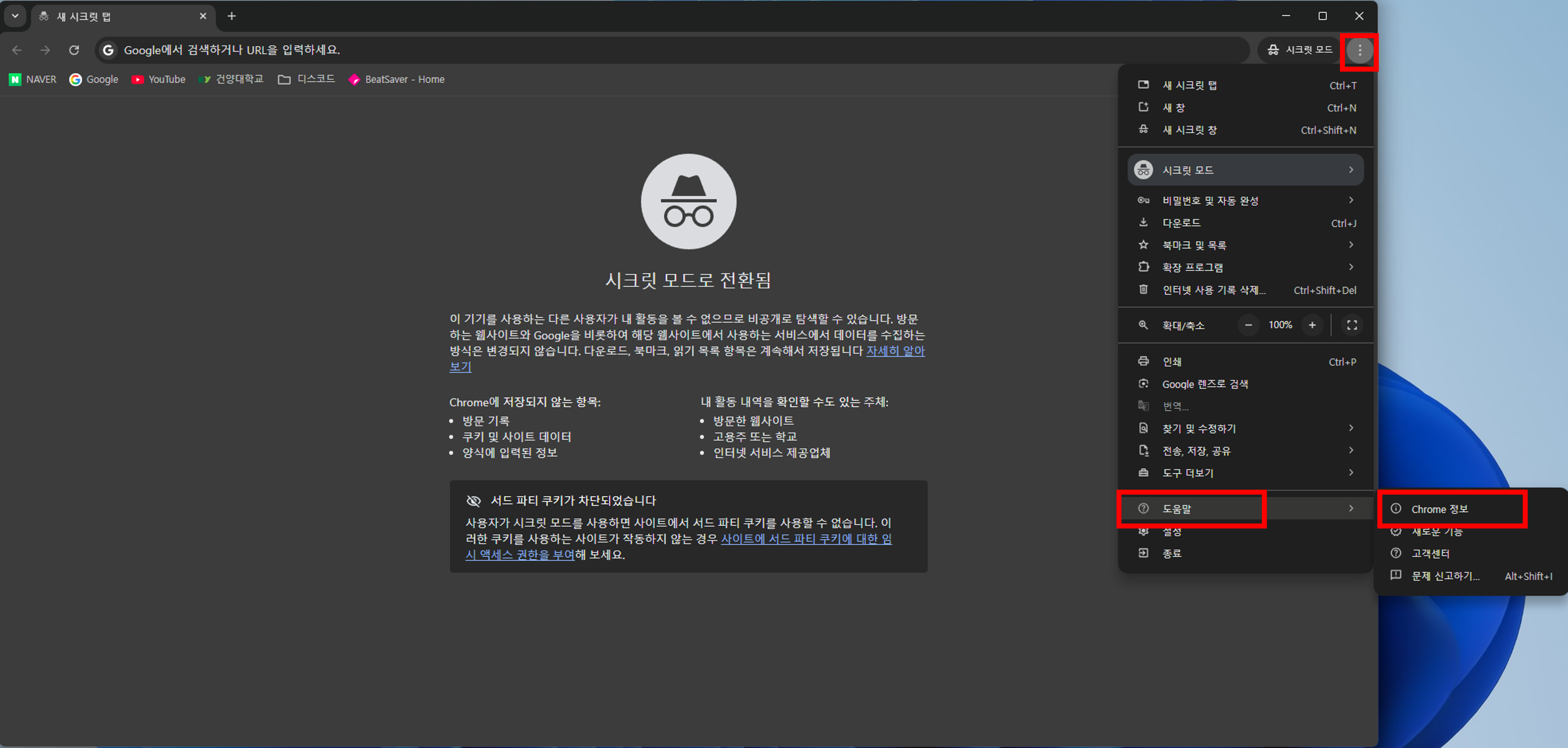The height and width of the screenshot is (748, 1568).
Task: Open the tab search chevron
Action: click(x=15, y=16)
